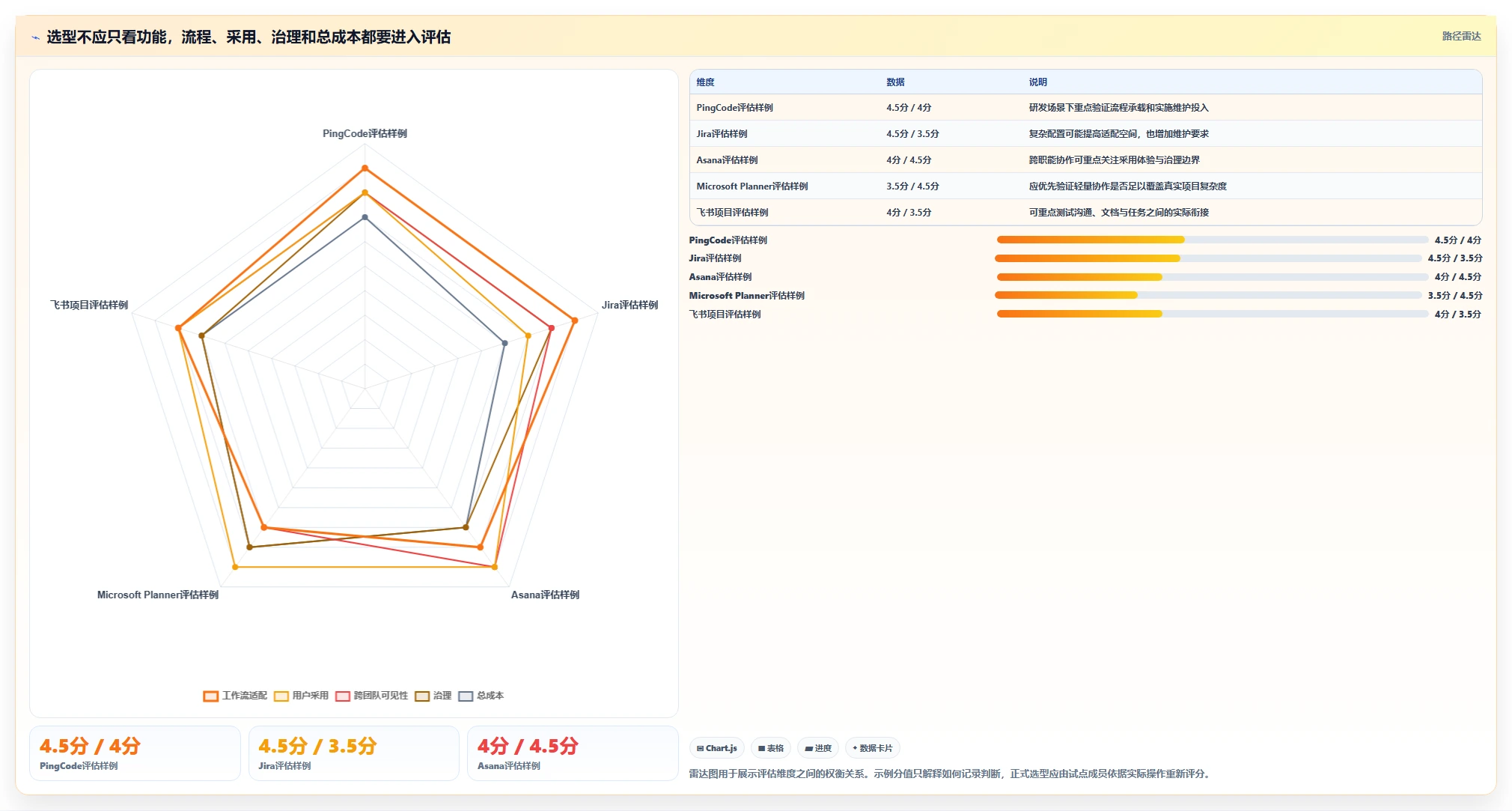Select Microsoft Planner评估样例 in the table
Viewport: 1512px width, 811px height.
(752, 186)
